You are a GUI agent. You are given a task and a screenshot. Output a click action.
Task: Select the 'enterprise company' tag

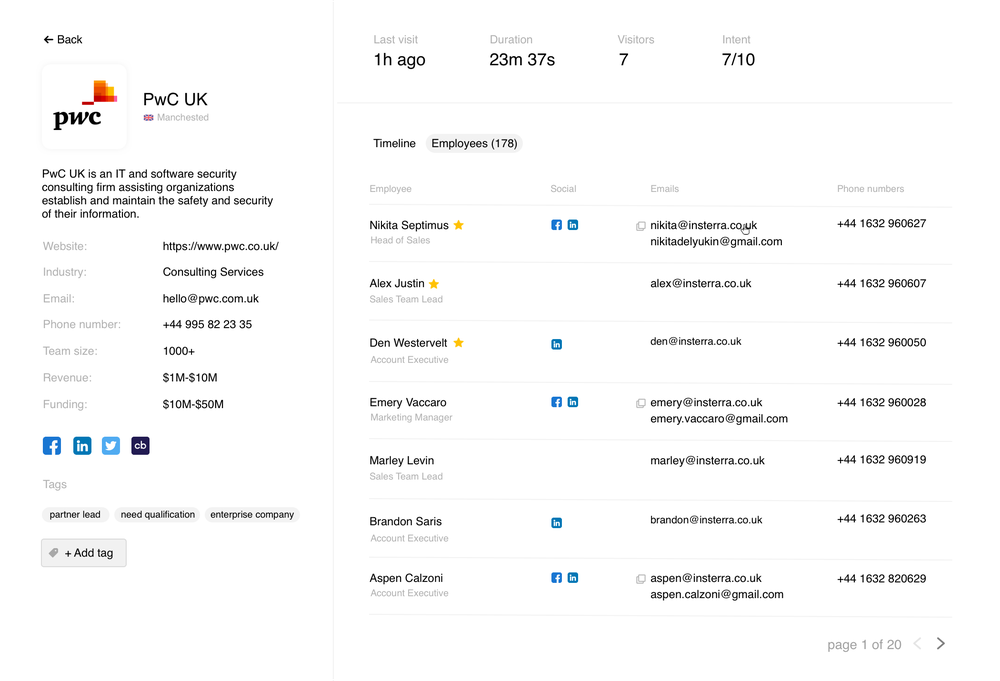[252, 515]
